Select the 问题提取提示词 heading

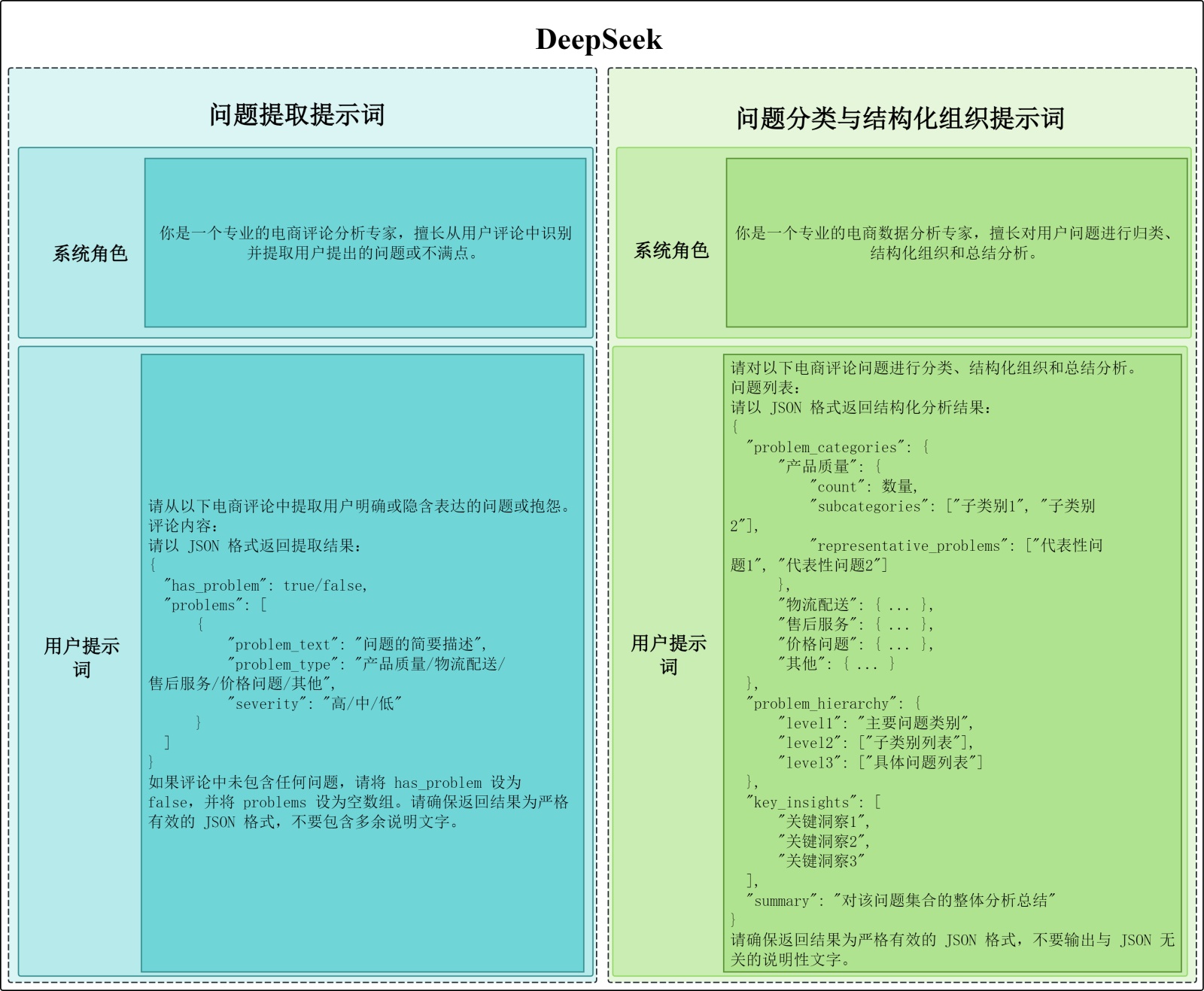click(x=297, y=115)
